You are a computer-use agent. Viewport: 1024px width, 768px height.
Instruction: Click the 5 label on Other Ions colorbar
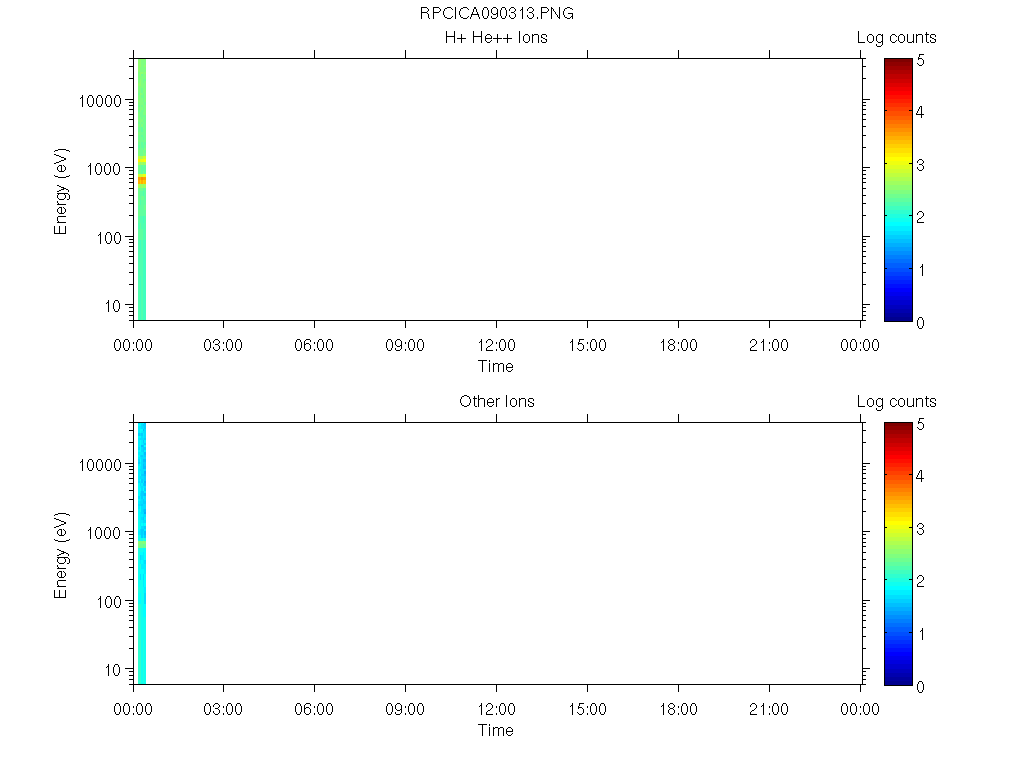920,424
